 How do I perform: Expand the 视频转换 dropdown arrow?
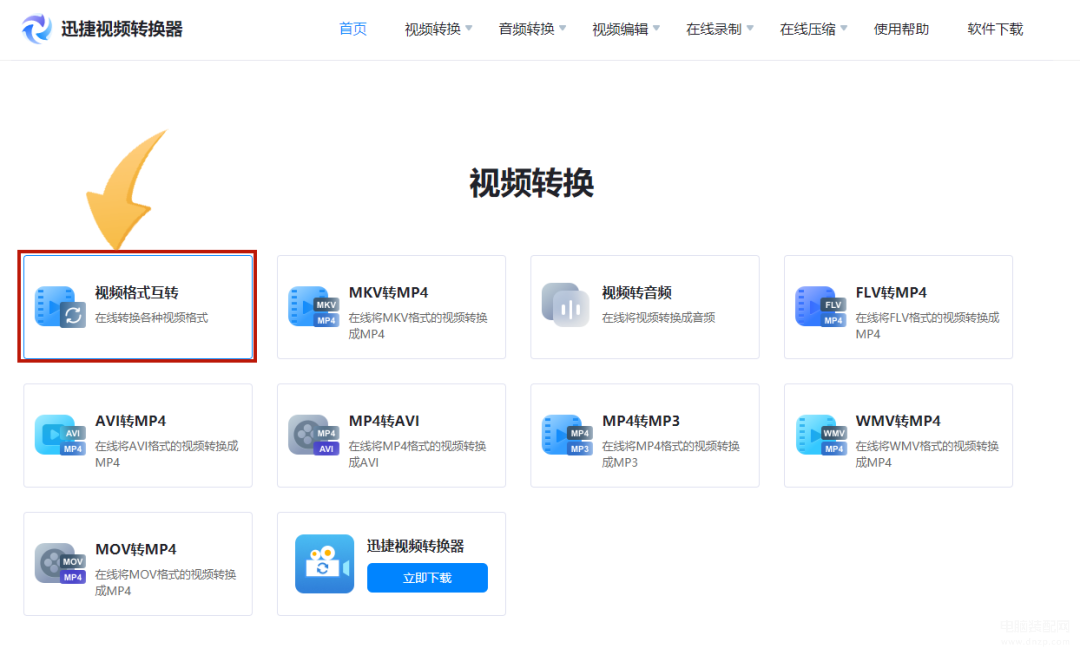469,28
